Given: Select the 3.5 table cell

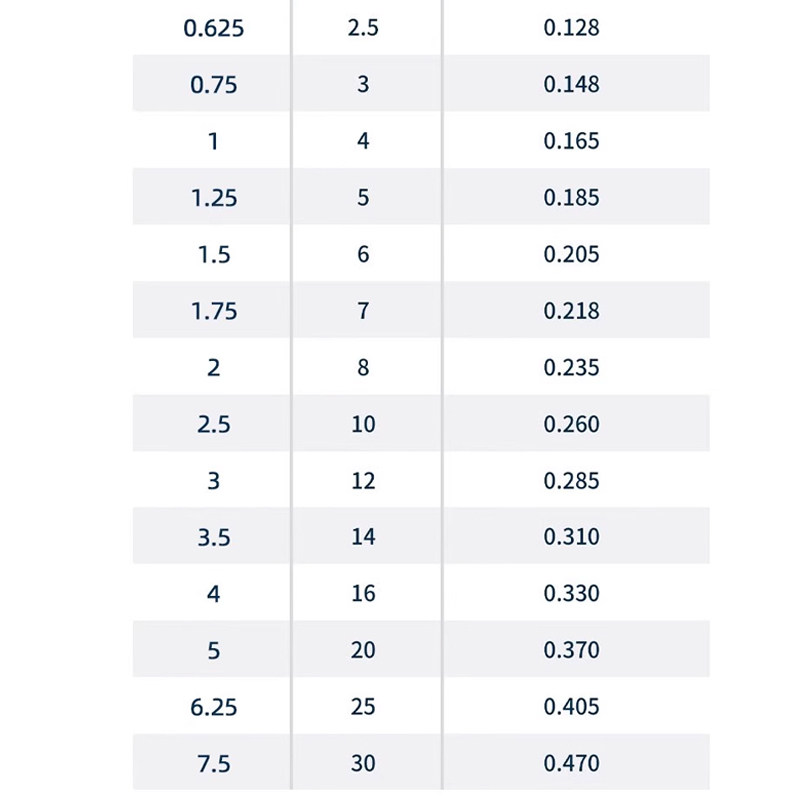Looking at the screenshot, I should click(213, 537).
